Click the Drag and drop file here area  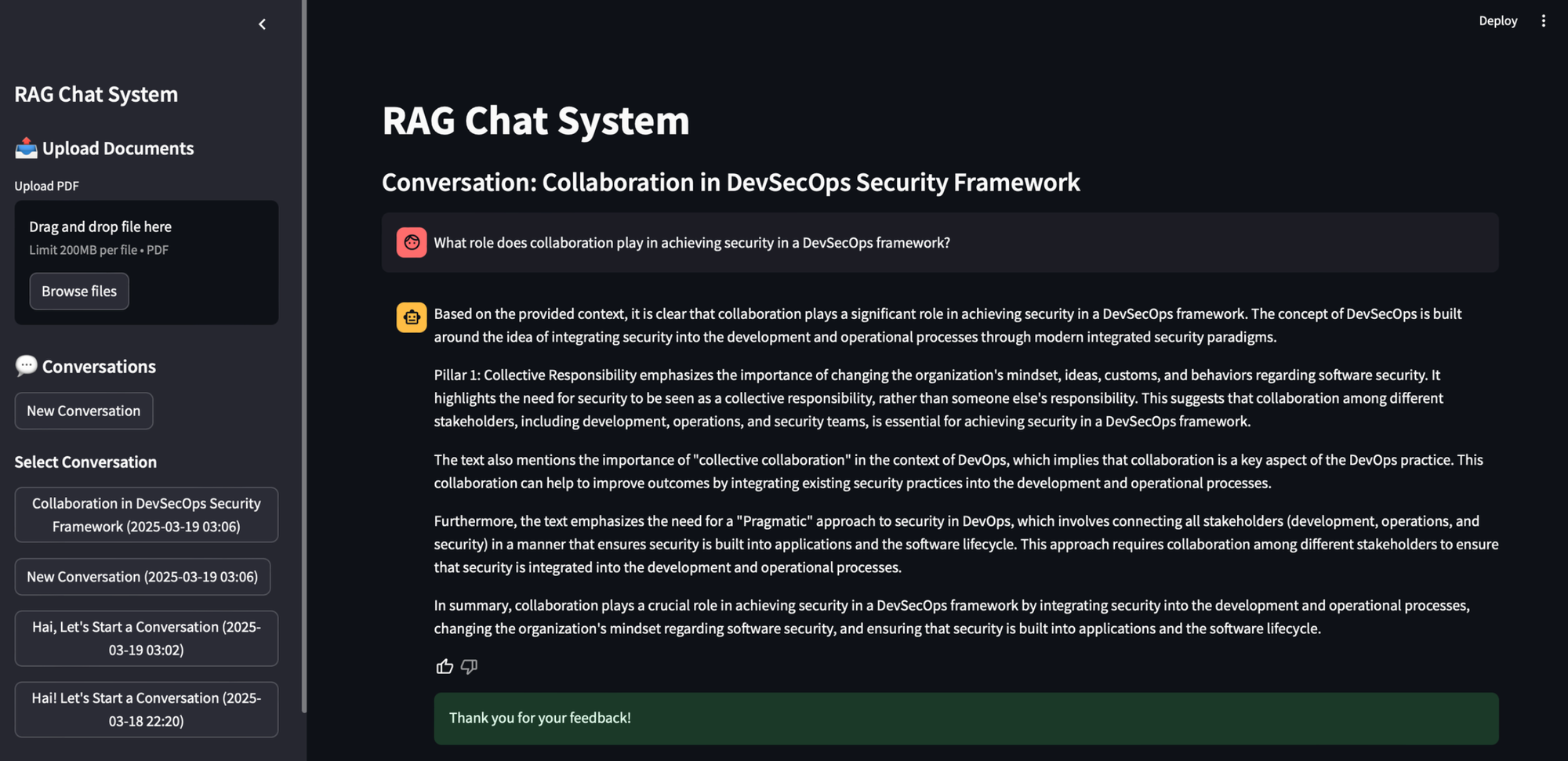pyautogui.click(x=147, y=263)
